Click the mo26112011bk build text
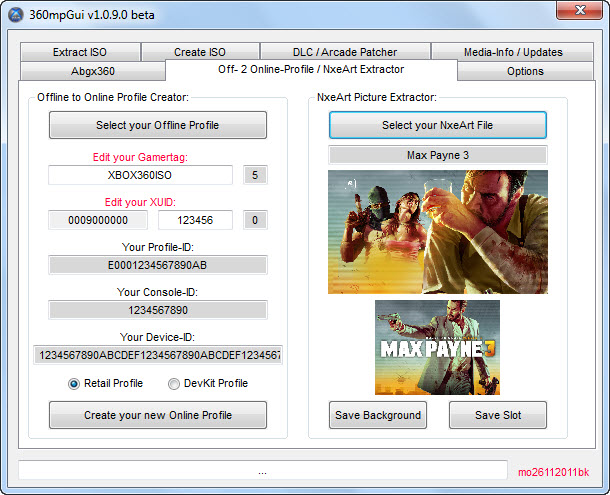Image resolution: width=610 pixels, height=495 pixels. tap(553, 472)
